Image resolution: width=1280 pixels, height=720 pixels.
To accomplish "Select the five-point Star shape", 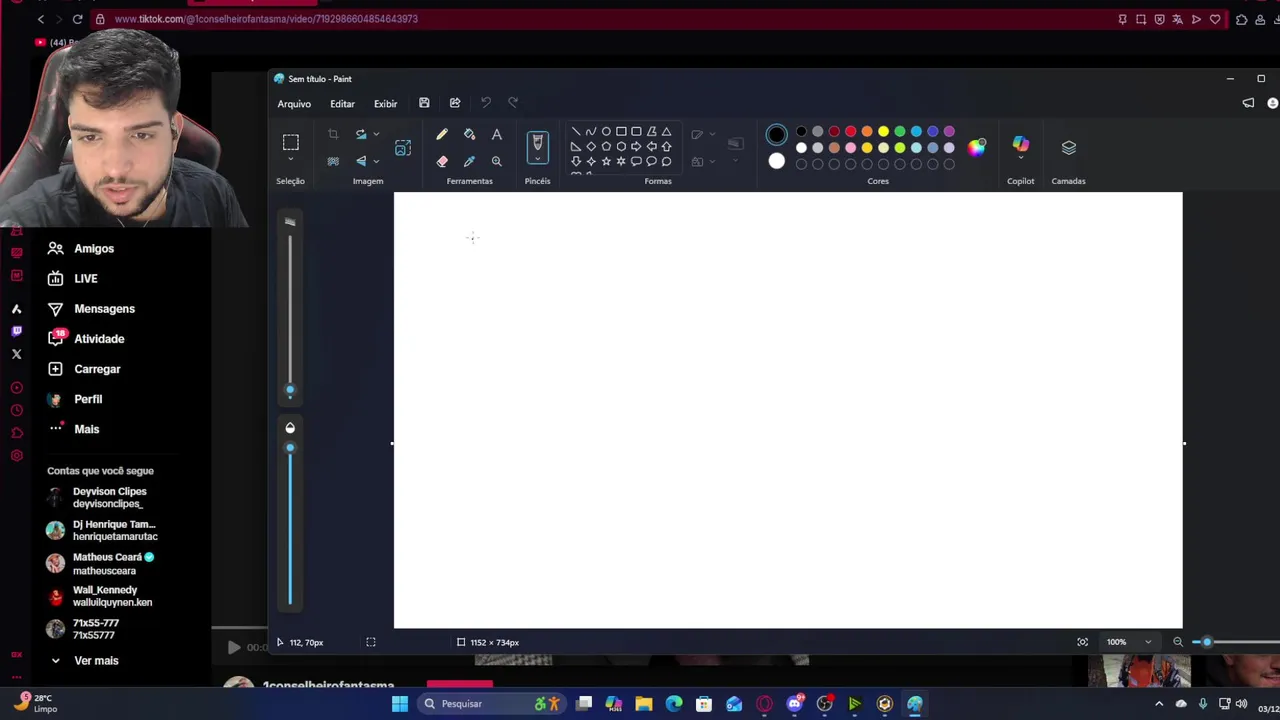I will click(x=606, y=161).
